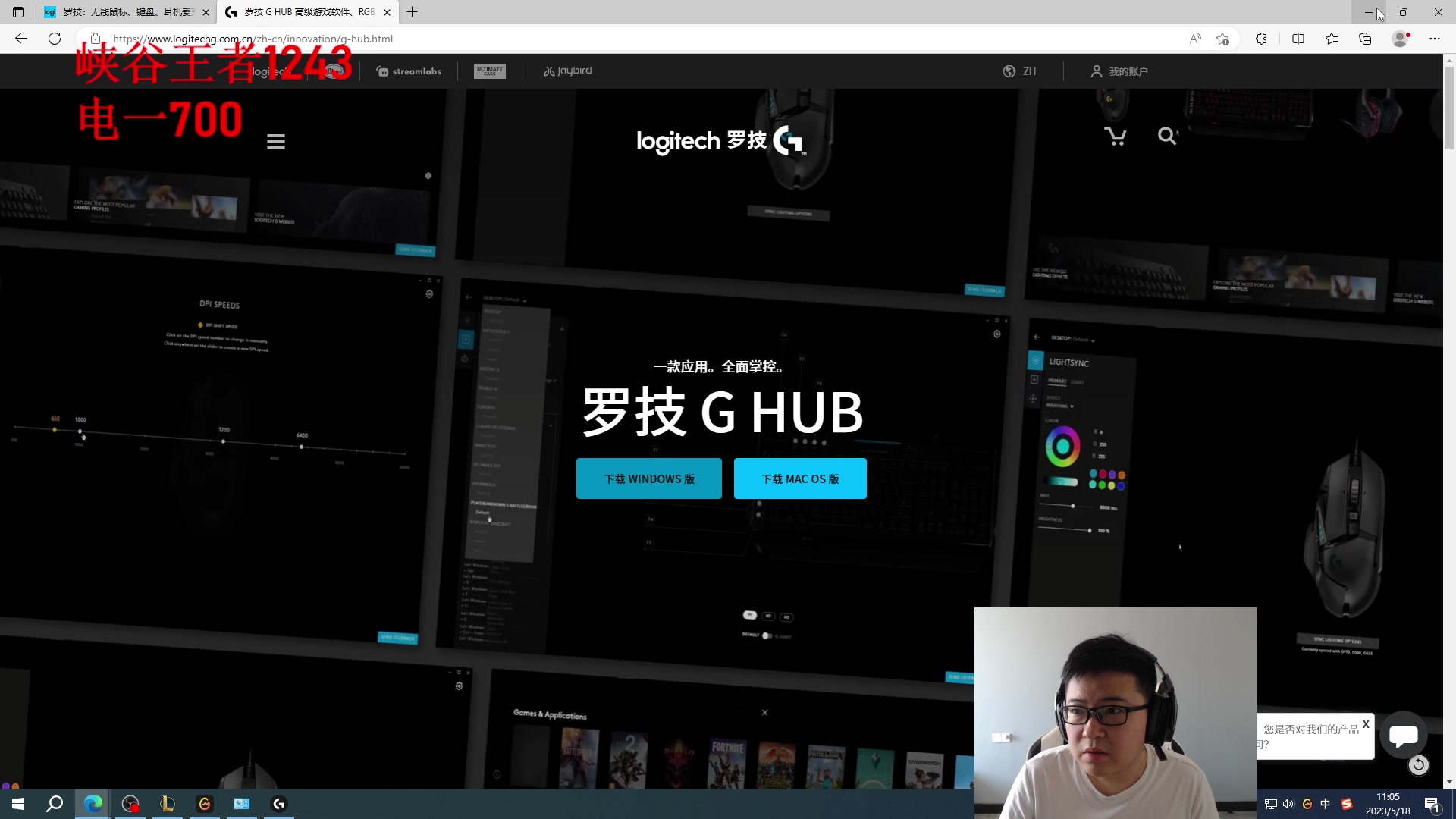Open browser collections
Viewport: 1456px width, 819px height.
click(x=1365, y=39)
